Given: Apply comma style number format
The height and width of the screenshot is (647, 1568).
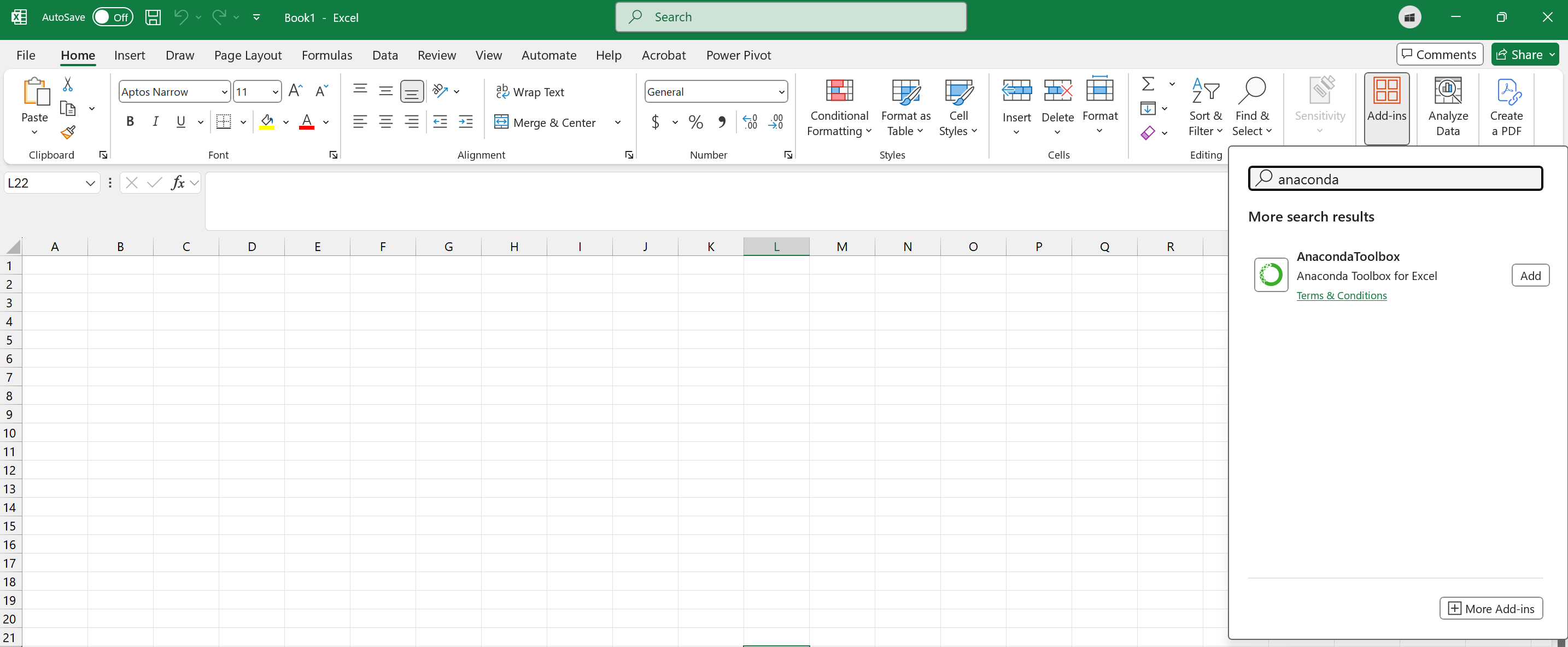Looking at the screenshot, I should click(x=722, y=123).
